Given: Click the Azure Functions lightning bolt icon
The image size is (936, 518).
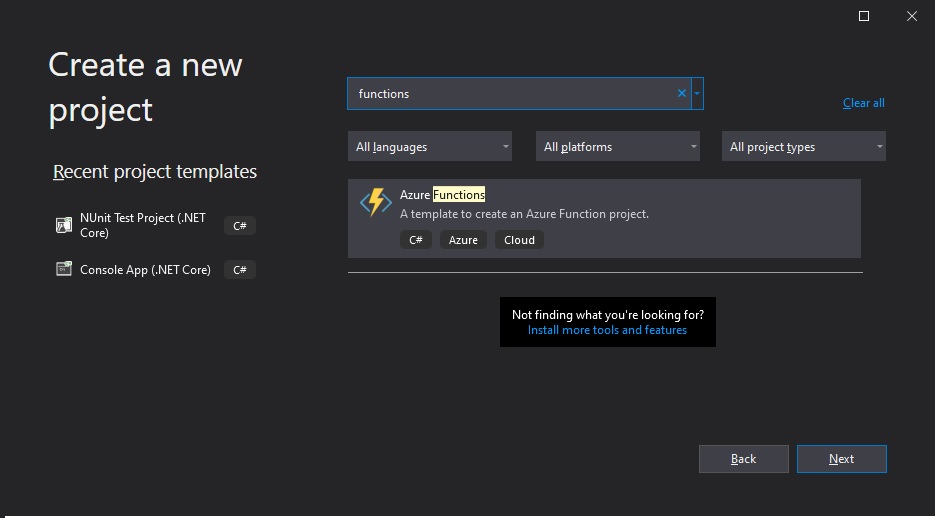Looking at the screenshot, I should [375, 202].
